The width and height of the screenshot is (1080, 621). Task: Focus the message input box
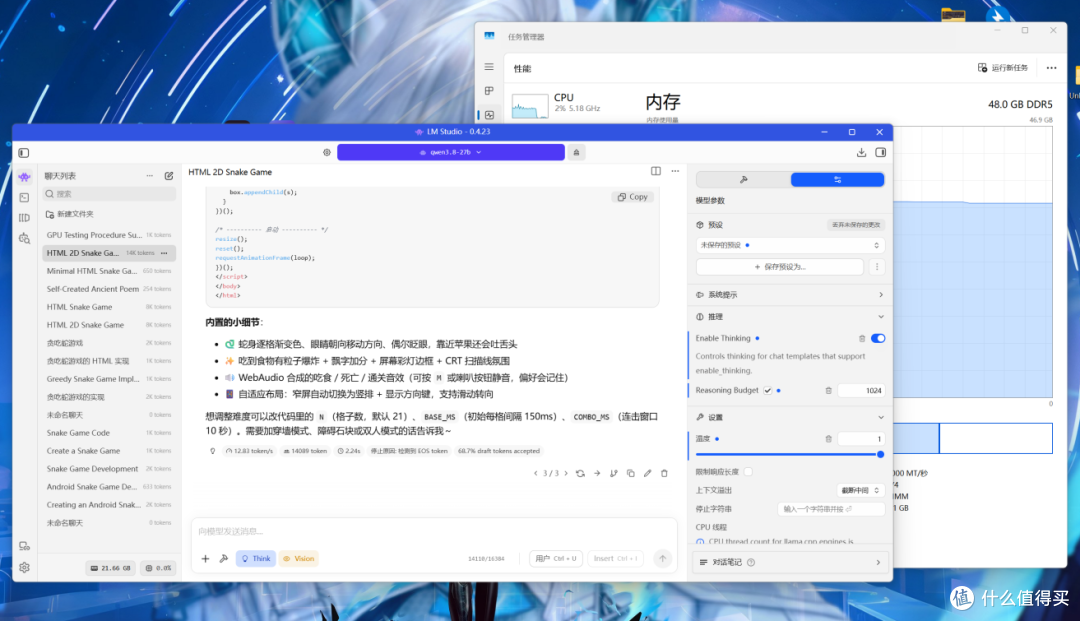coord(434,531)
